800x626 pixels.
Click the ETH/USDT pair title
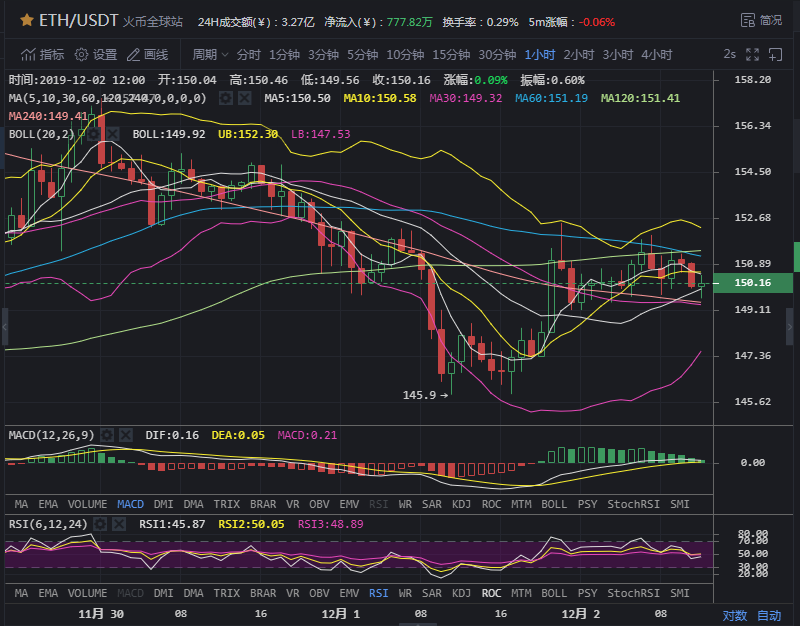tap(79, 20)
